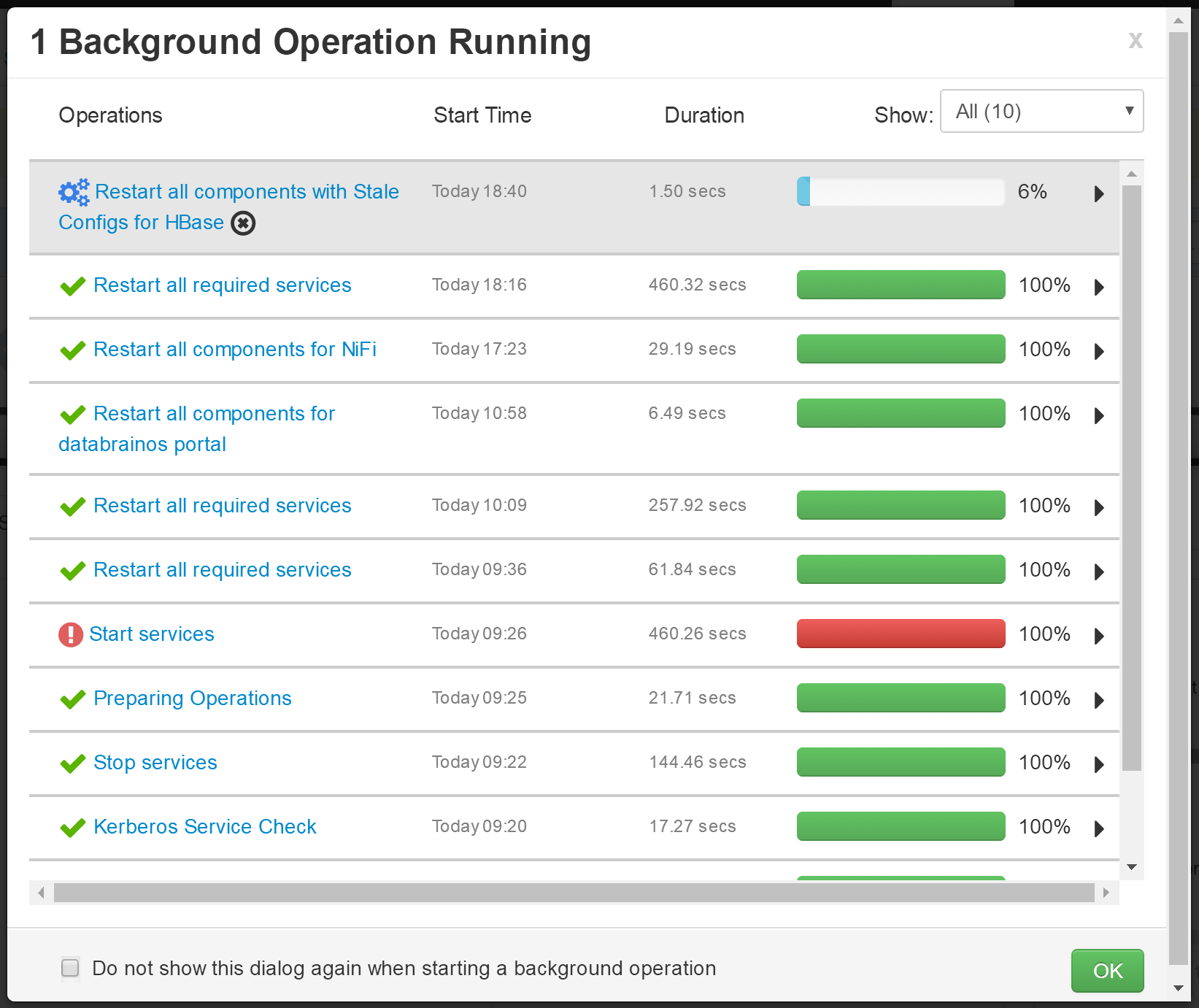Expand details arrow for Kerberos Service Check
This screenshot has height=1008, width=1199.
1099,828
